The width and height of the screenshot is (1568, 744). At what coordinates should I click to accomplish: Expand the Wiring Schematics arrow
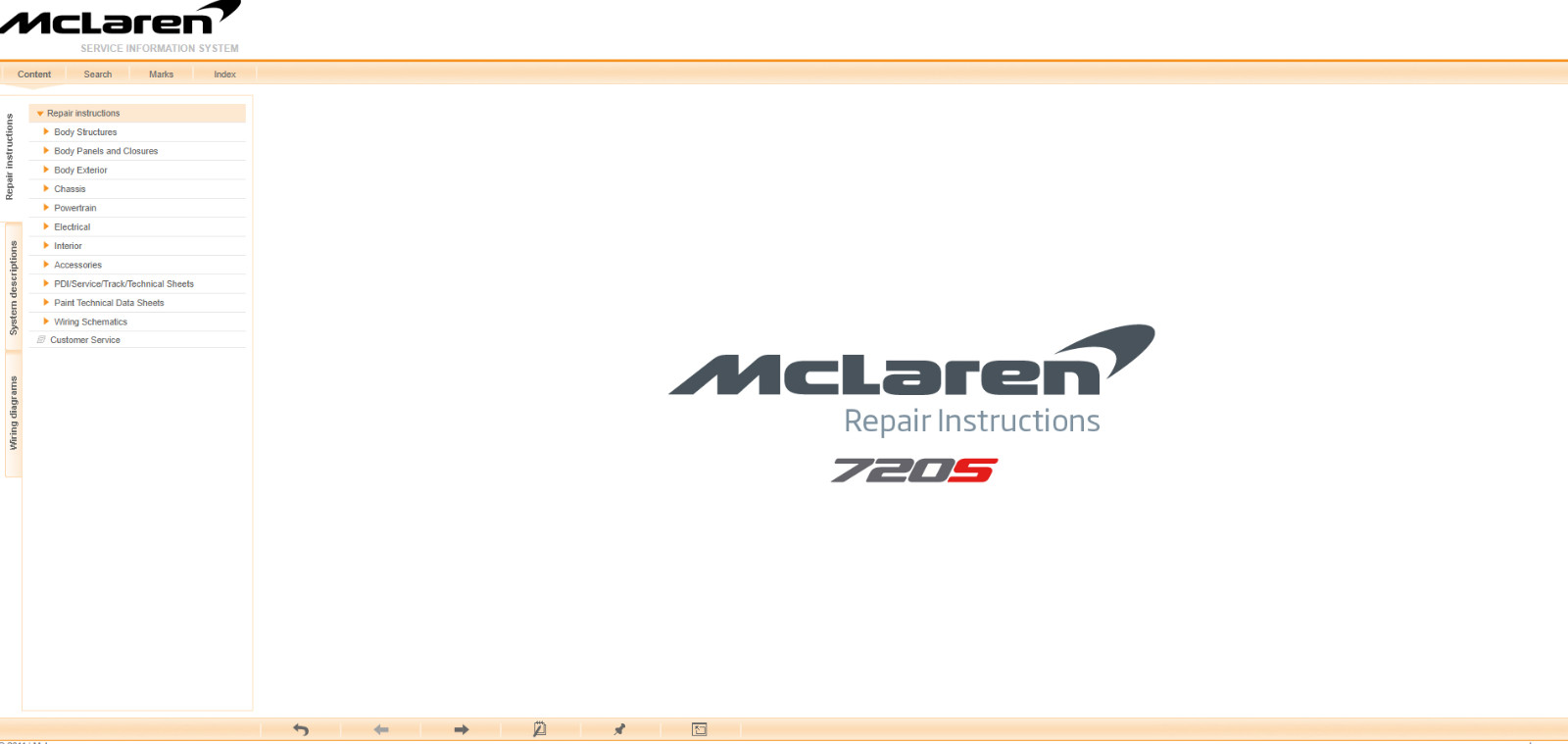pos(46,322)
